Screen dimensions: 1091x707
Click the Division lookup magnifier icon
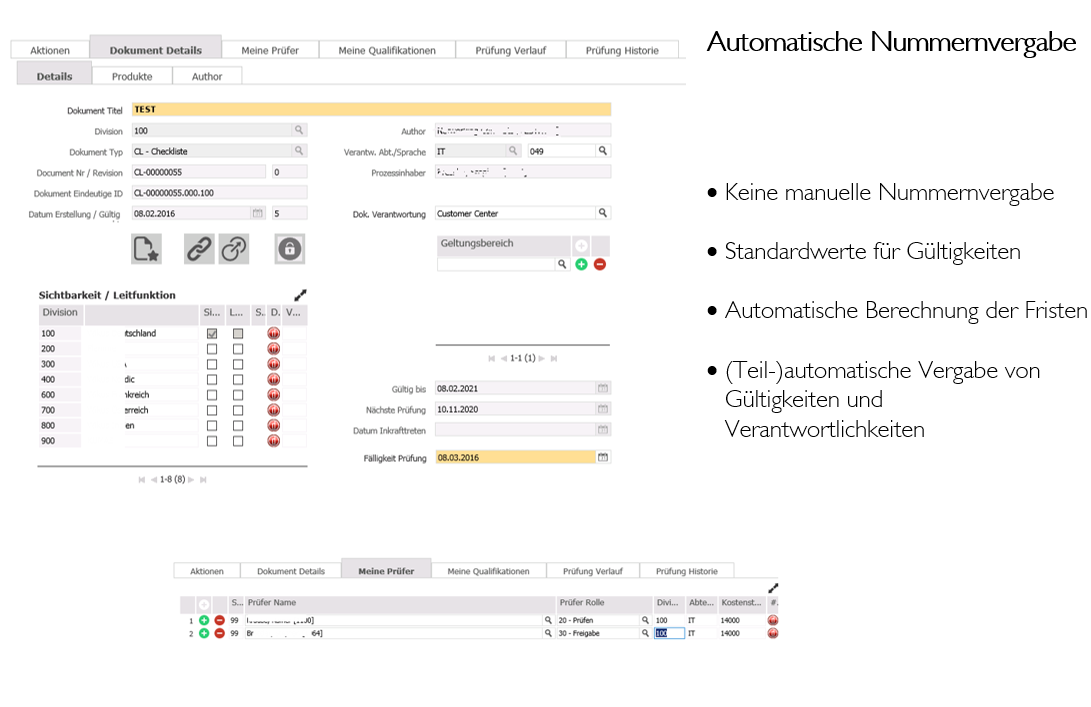[299, 130]
